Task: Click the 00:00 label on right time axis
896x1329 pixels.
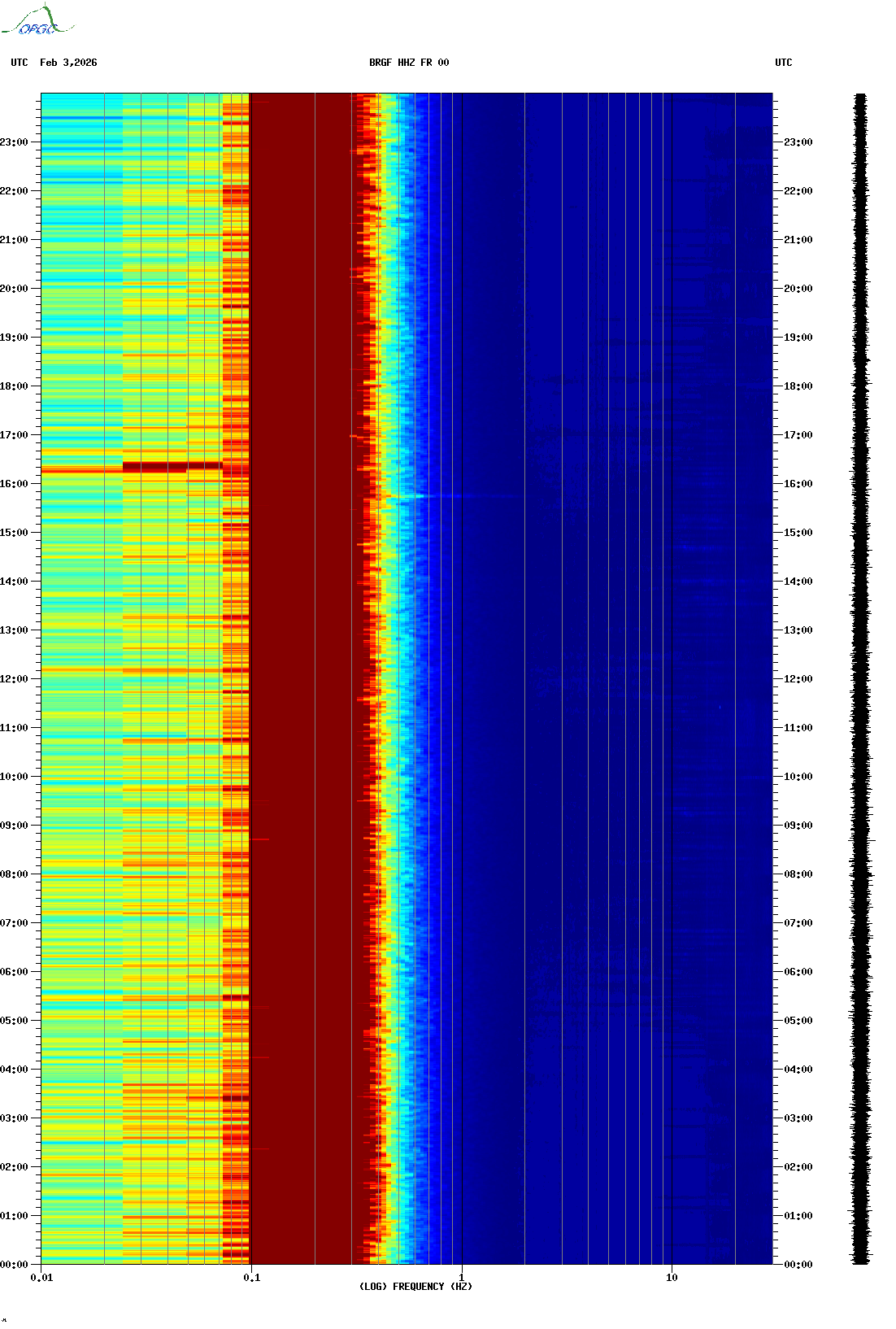Action: tap(798, 1265)
